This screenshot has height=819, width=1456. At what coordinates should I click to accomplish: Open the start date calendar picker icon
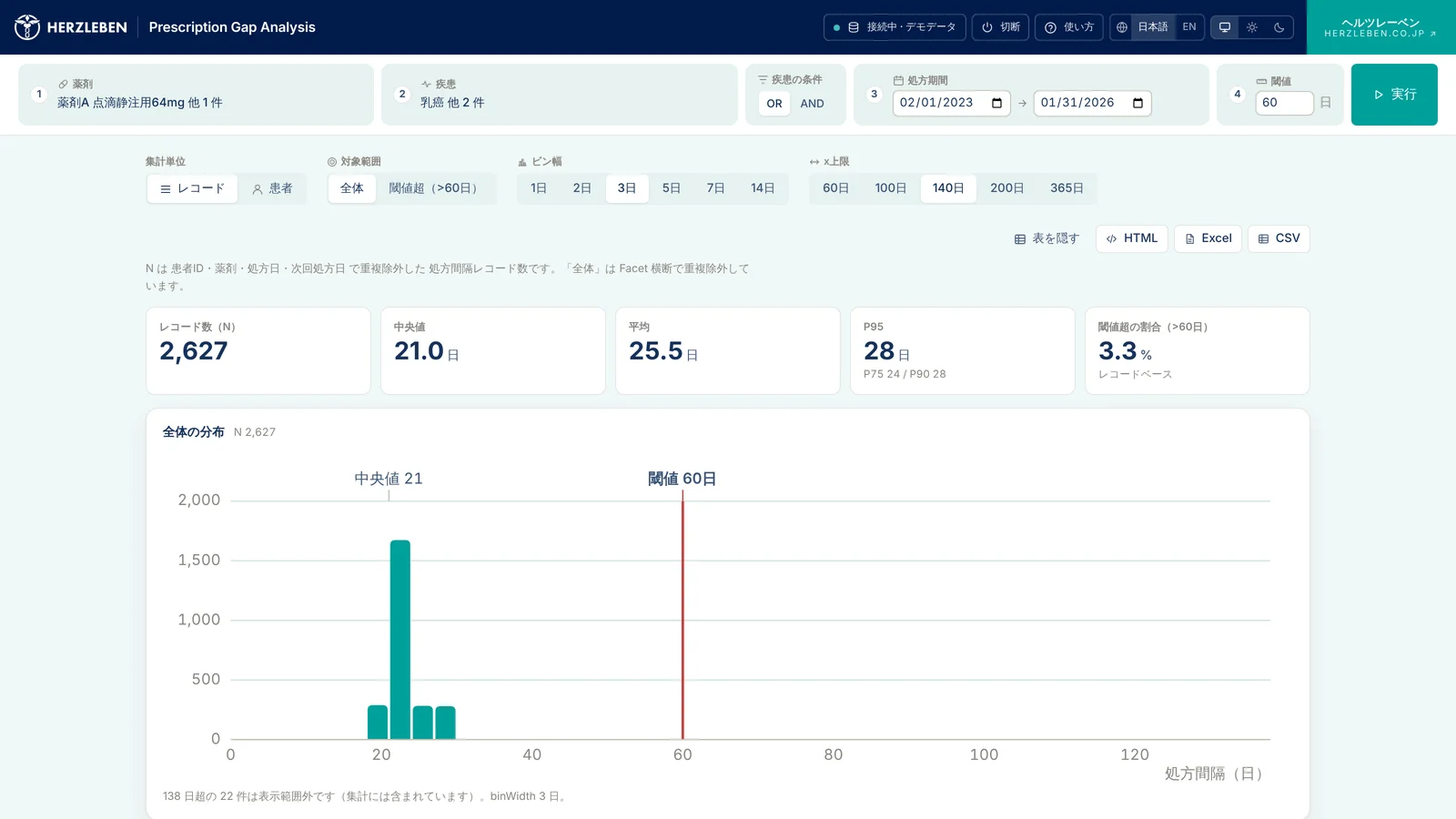996,103
